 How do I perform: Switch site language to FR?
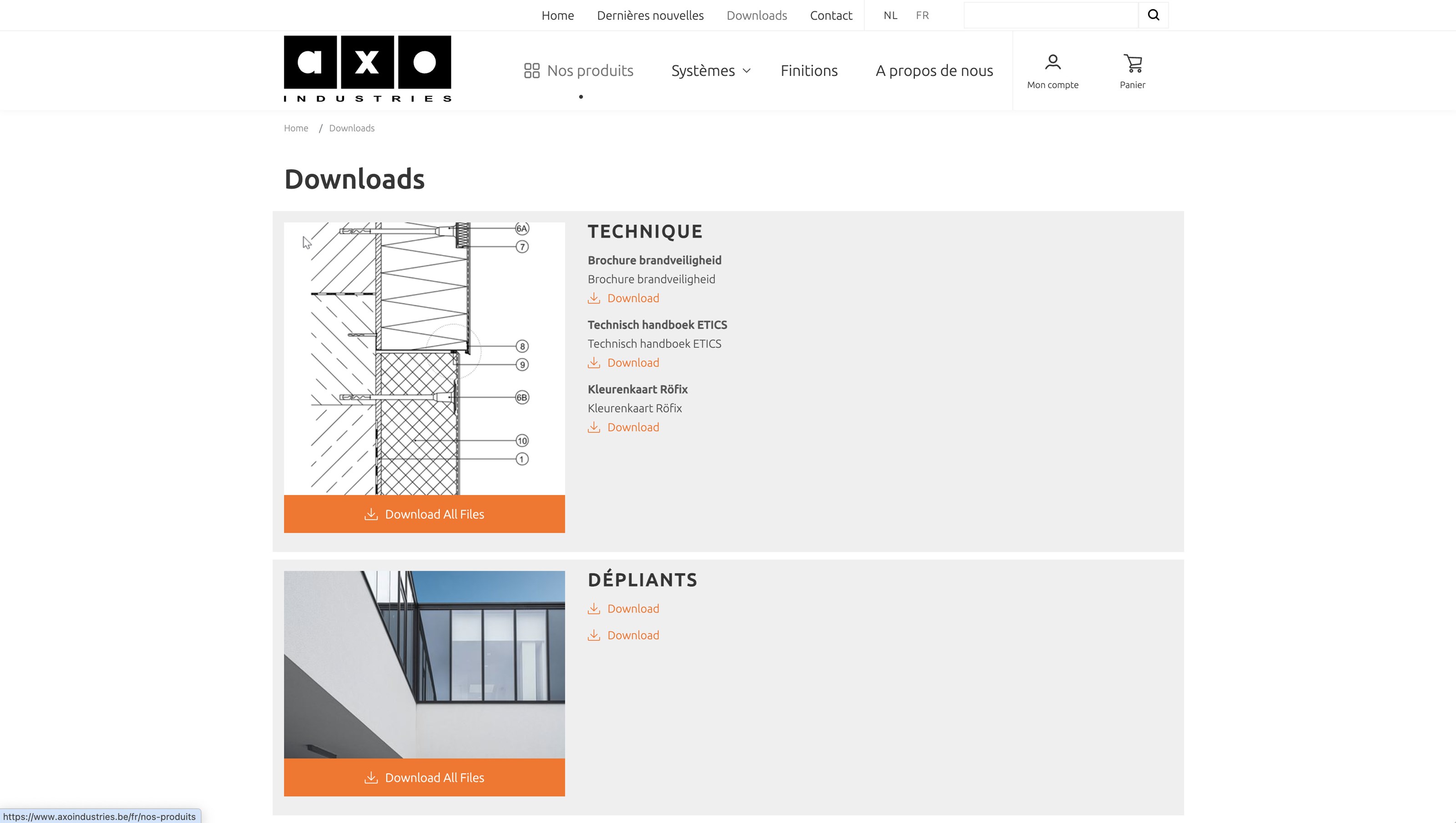(922, 15)
